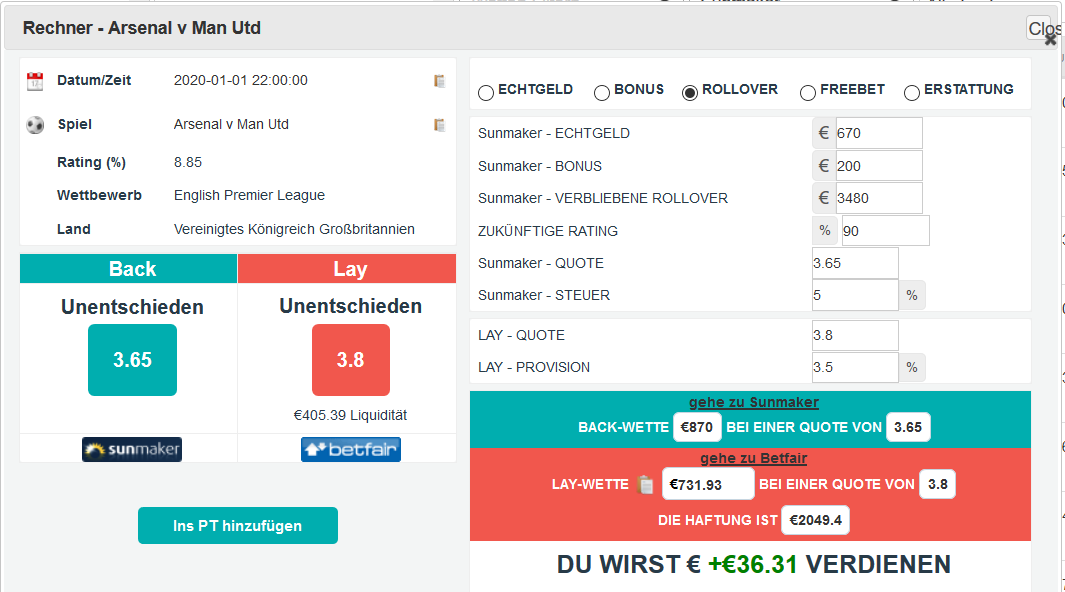
Task: Click the soccer ball icon beside Spiel
Action: point(35,125)
